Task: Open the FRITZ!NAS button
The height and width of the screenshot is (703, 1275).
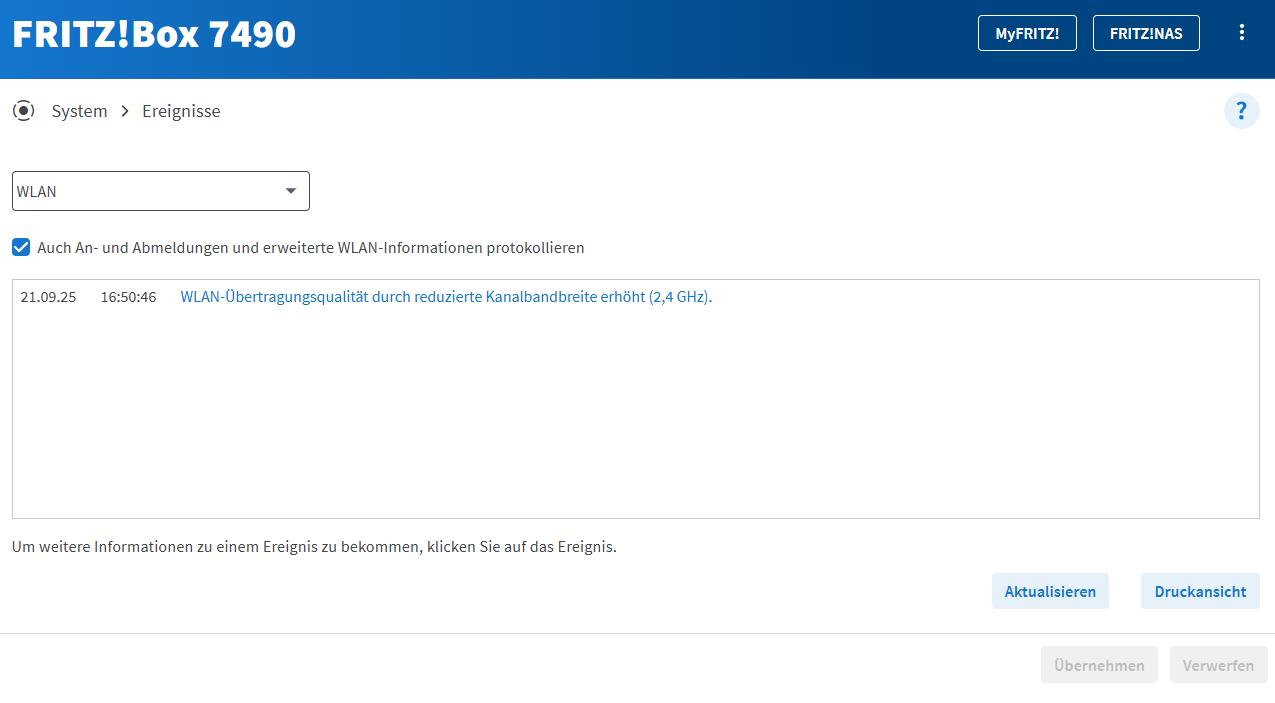Action: [1146, 33]
